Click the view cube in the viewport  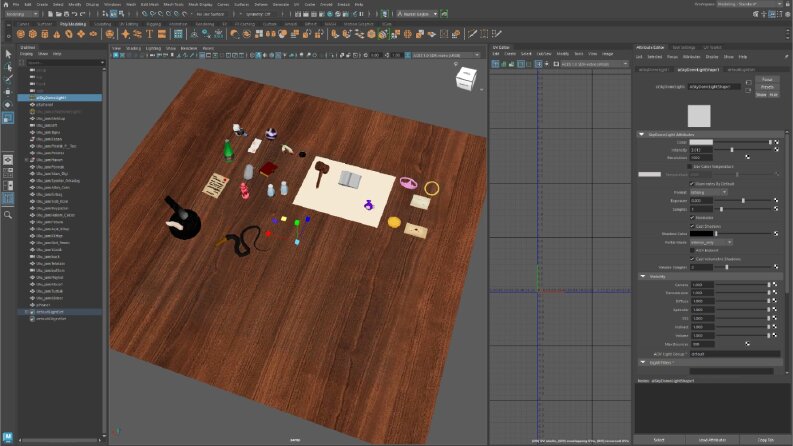[466, 78]
